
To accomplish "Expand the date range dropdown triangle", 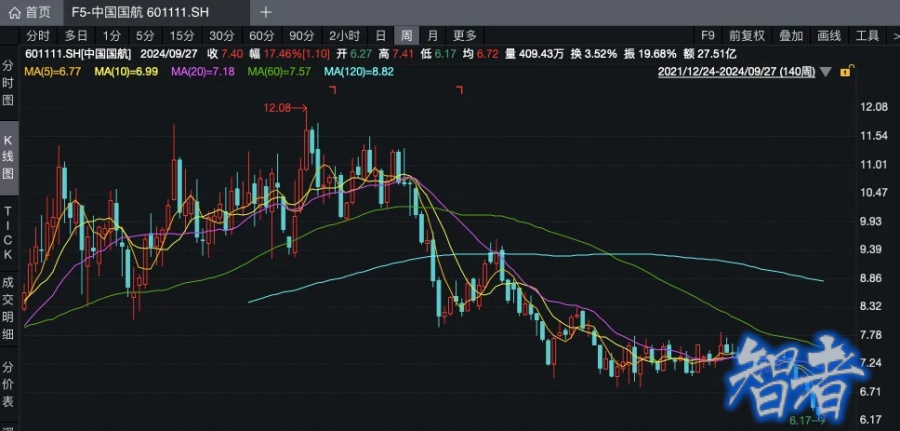I will pyautogui.click(x=825, y=72).
